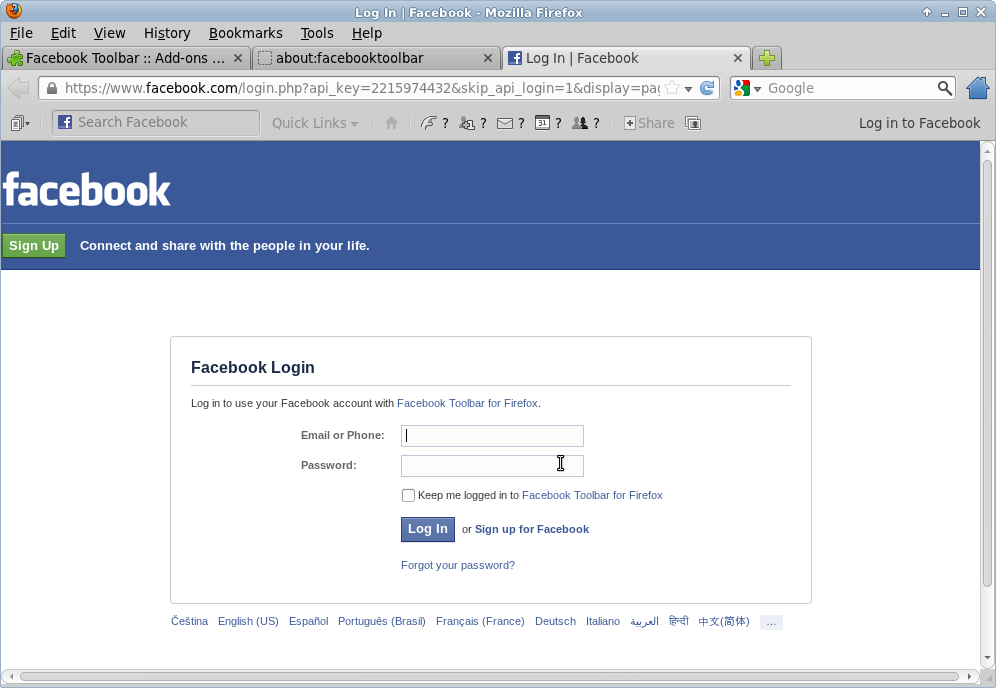Viewport: 996px width, 688px height.
Task: Focus the Password field
Action: [492, 466]
